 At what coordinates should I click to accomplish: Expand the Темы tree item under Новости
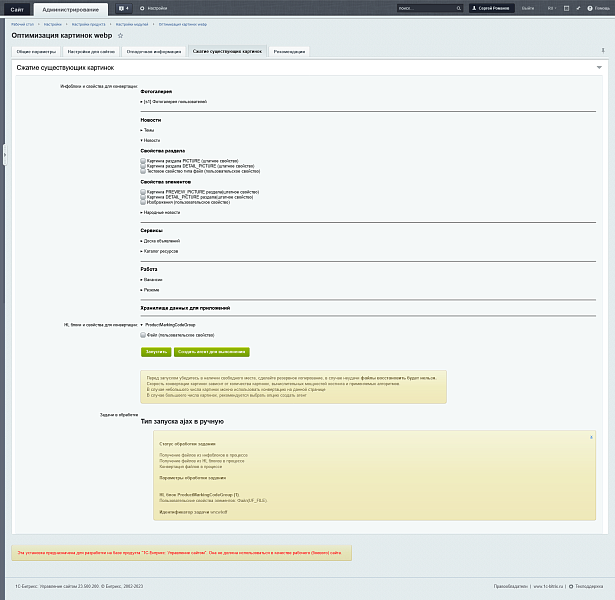[x=148, y=130]
